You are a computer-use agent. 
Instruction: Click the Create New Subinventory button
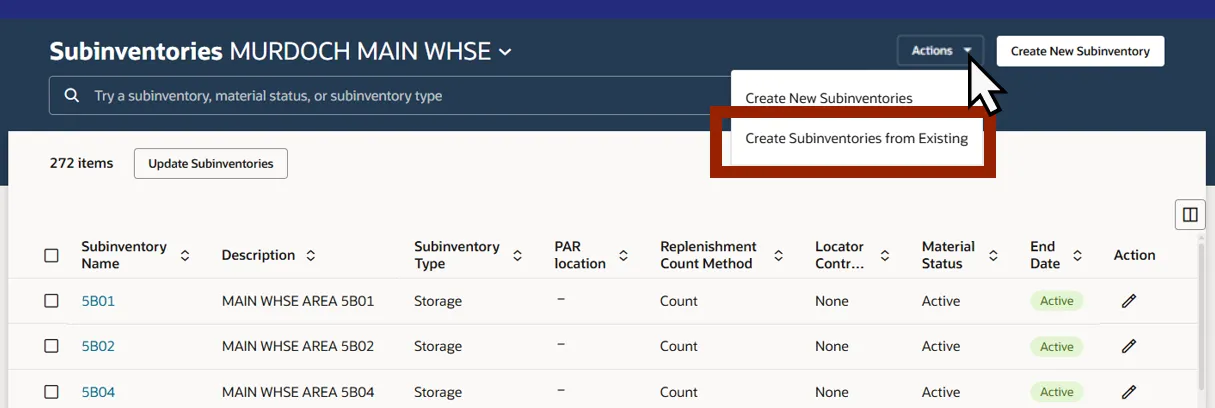coord(1080,51)
